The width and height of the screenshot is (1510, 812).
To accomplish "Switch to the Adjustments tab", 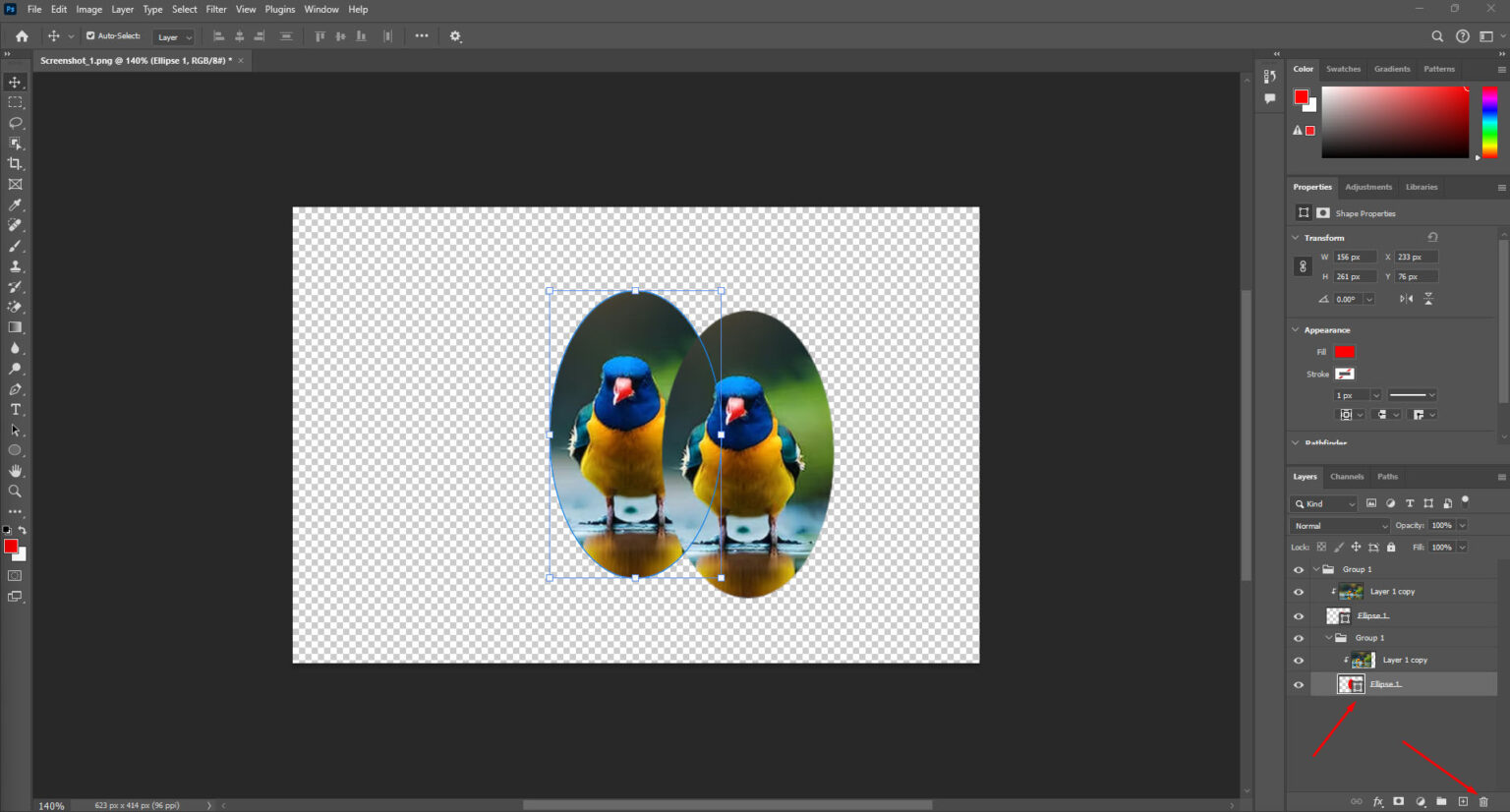I will 1368,187.
